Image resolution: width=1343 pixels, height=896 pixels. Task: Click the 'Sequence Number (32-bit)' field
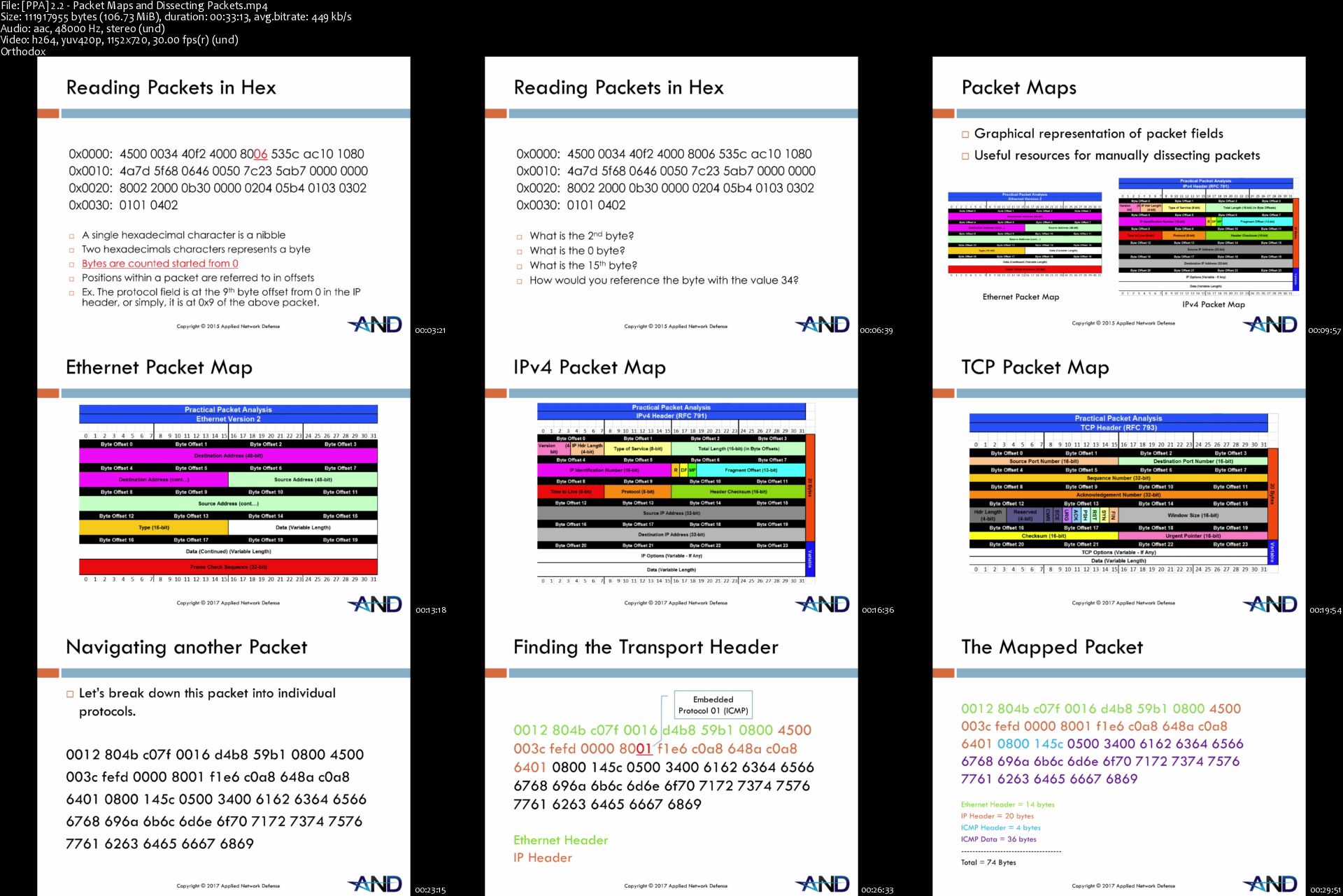(x=1118, y=478)
